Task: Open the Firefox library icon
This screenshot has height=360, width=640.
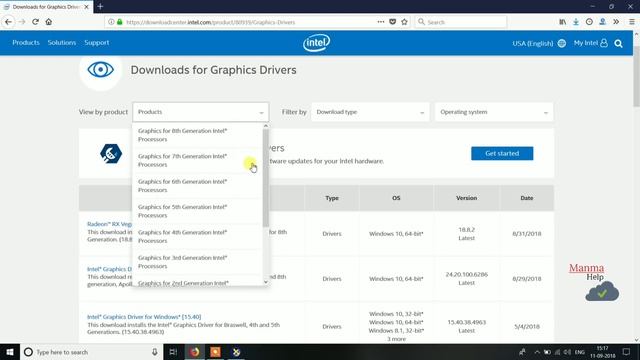Action: (x=562, y=22)
